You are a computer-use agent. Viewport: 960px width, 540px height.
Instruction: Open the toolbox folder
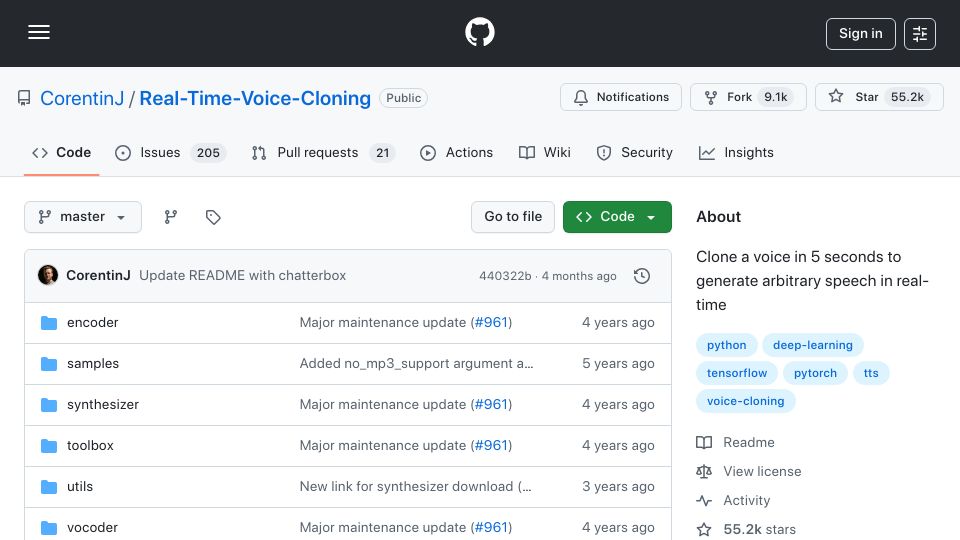(90, 446)
